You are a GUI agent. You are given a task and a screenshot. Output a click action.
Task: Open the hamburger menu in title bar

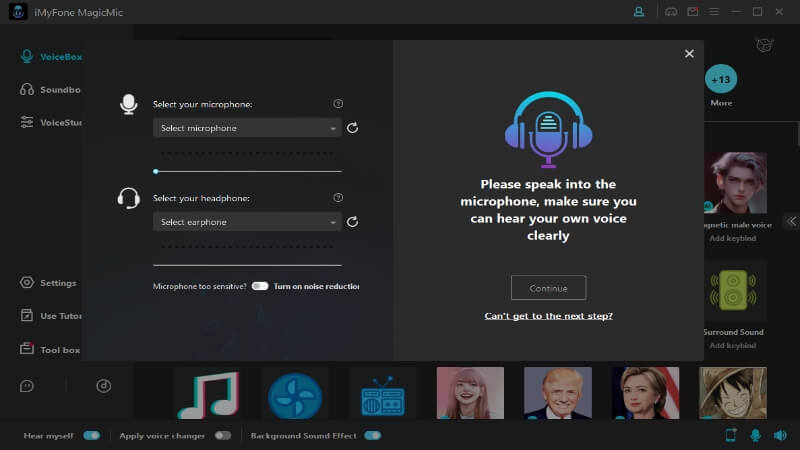(714, 12)
